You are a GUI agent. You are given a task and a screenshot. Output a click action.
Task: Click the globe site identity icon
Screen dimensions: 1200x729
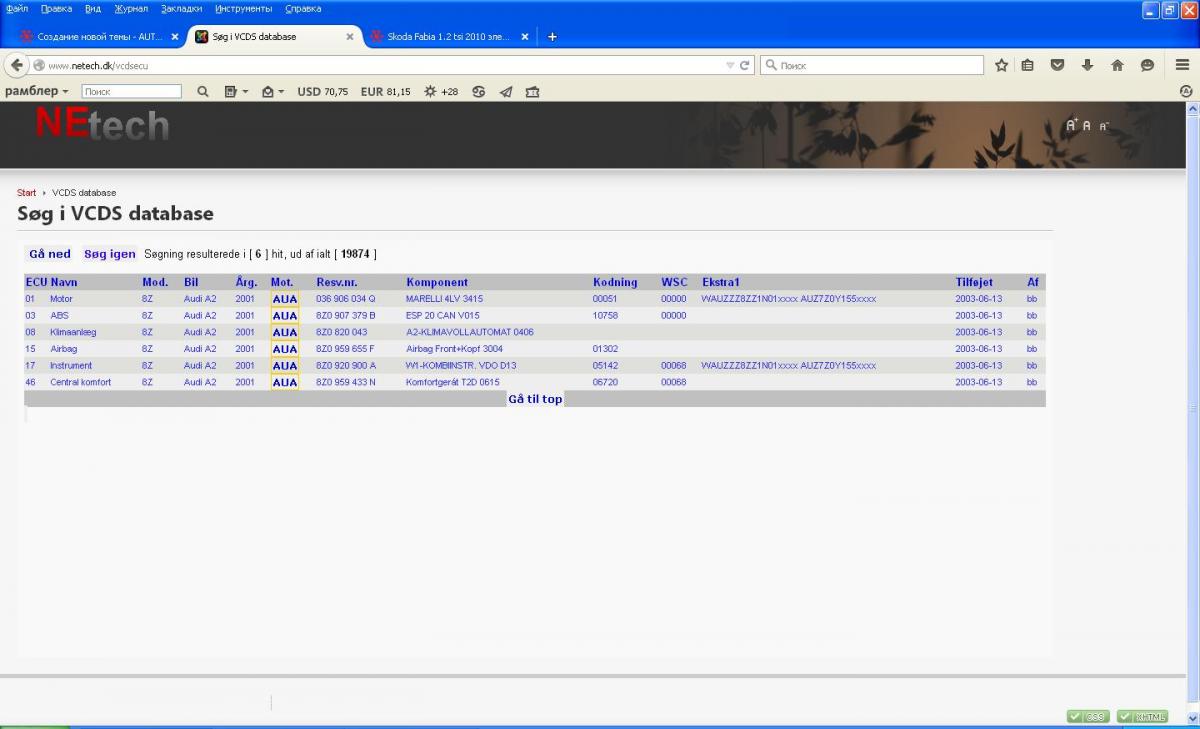pyautogui.click(x=39, y=65)
